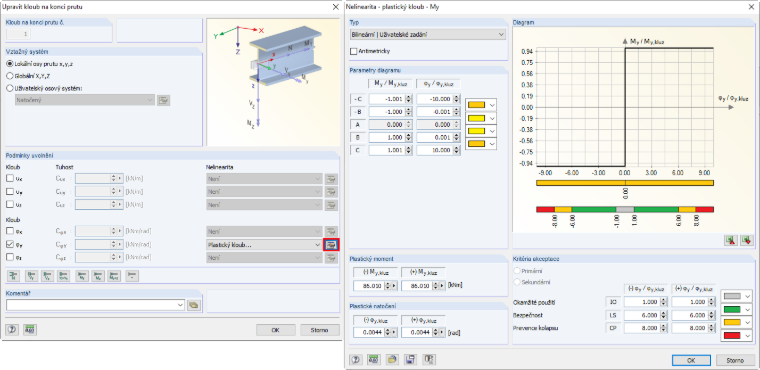Select the Primární criteria radio option

coord(517,271)
